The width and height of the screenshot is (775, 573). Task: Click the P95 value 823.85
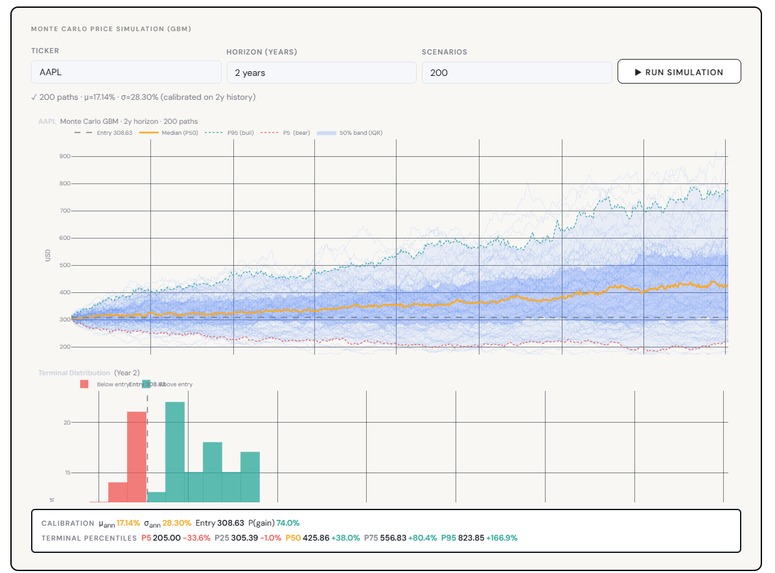coord(471,538)
